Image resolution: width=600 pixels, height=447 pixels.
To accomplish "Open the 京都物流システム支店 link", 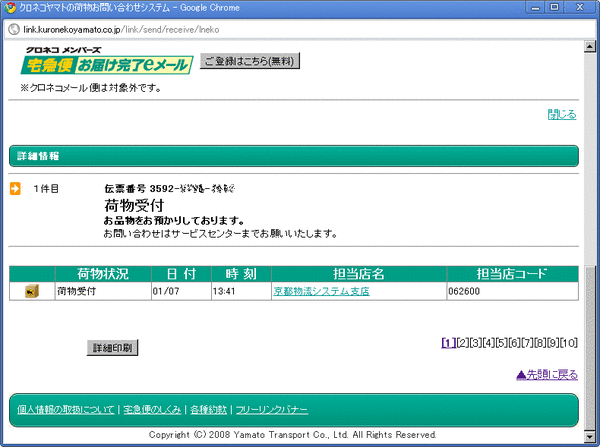I will 321,291.
